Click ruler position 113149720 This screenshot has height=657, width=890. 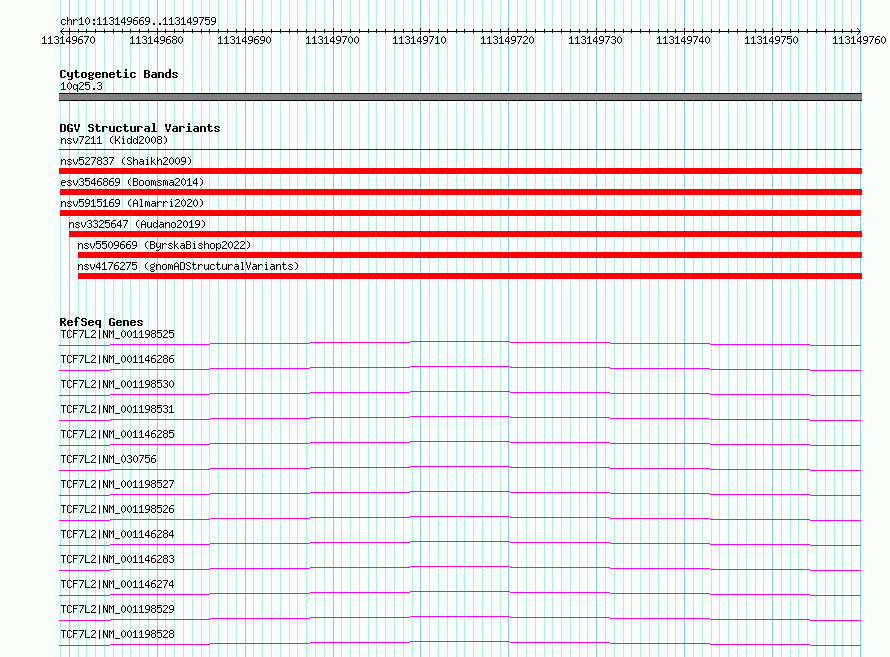pos(507,40)
